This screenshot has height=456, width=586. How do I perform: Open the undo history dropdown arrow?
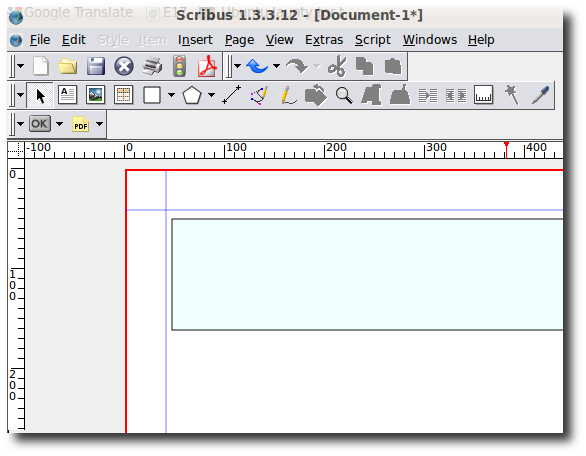[276, 66]
